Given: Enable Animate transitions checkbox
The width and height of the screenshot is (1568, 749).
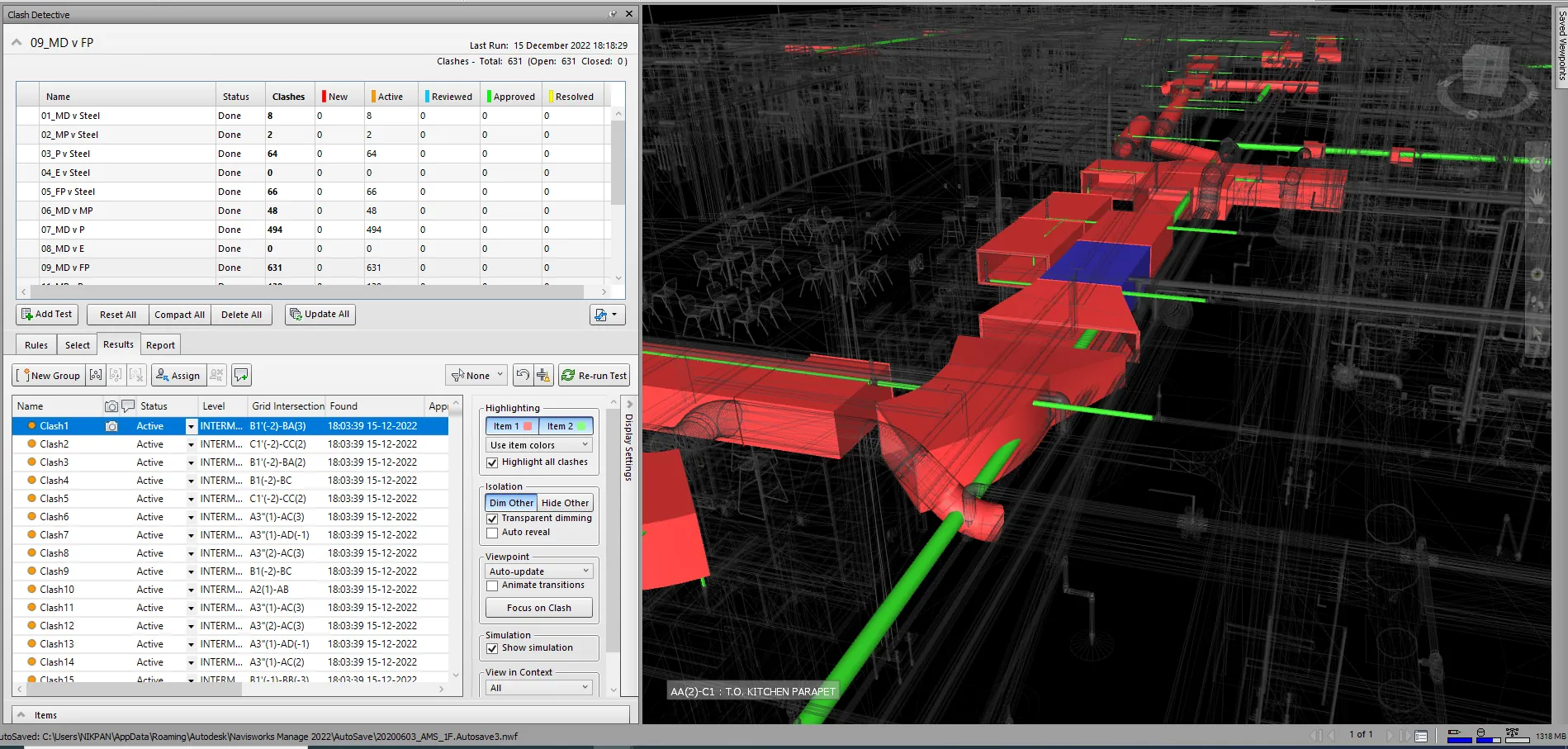Looking at the screenshot, I should click(x=493, y=585).
